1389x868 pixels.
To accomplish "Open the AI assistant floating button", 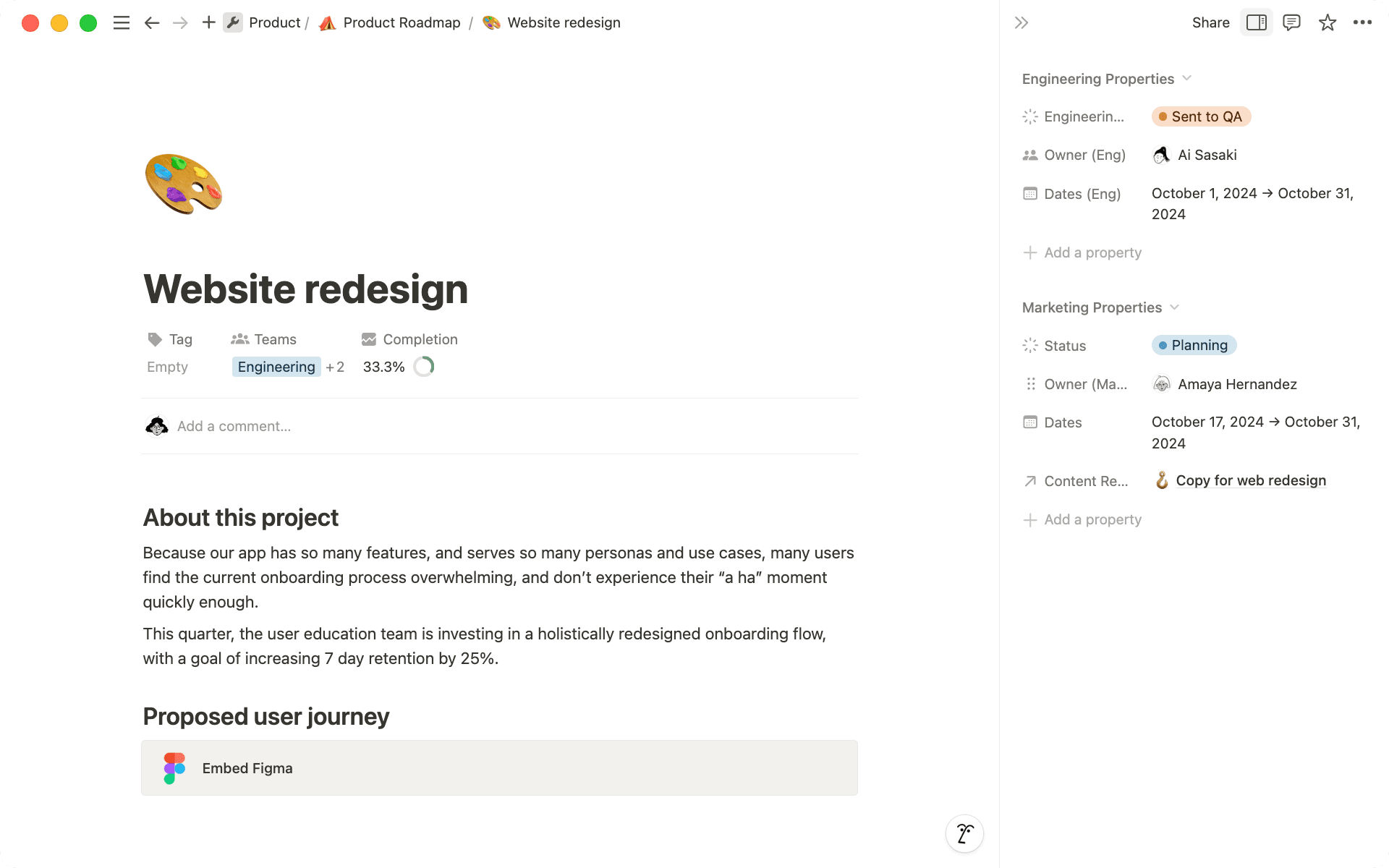I will click(964, 833).
